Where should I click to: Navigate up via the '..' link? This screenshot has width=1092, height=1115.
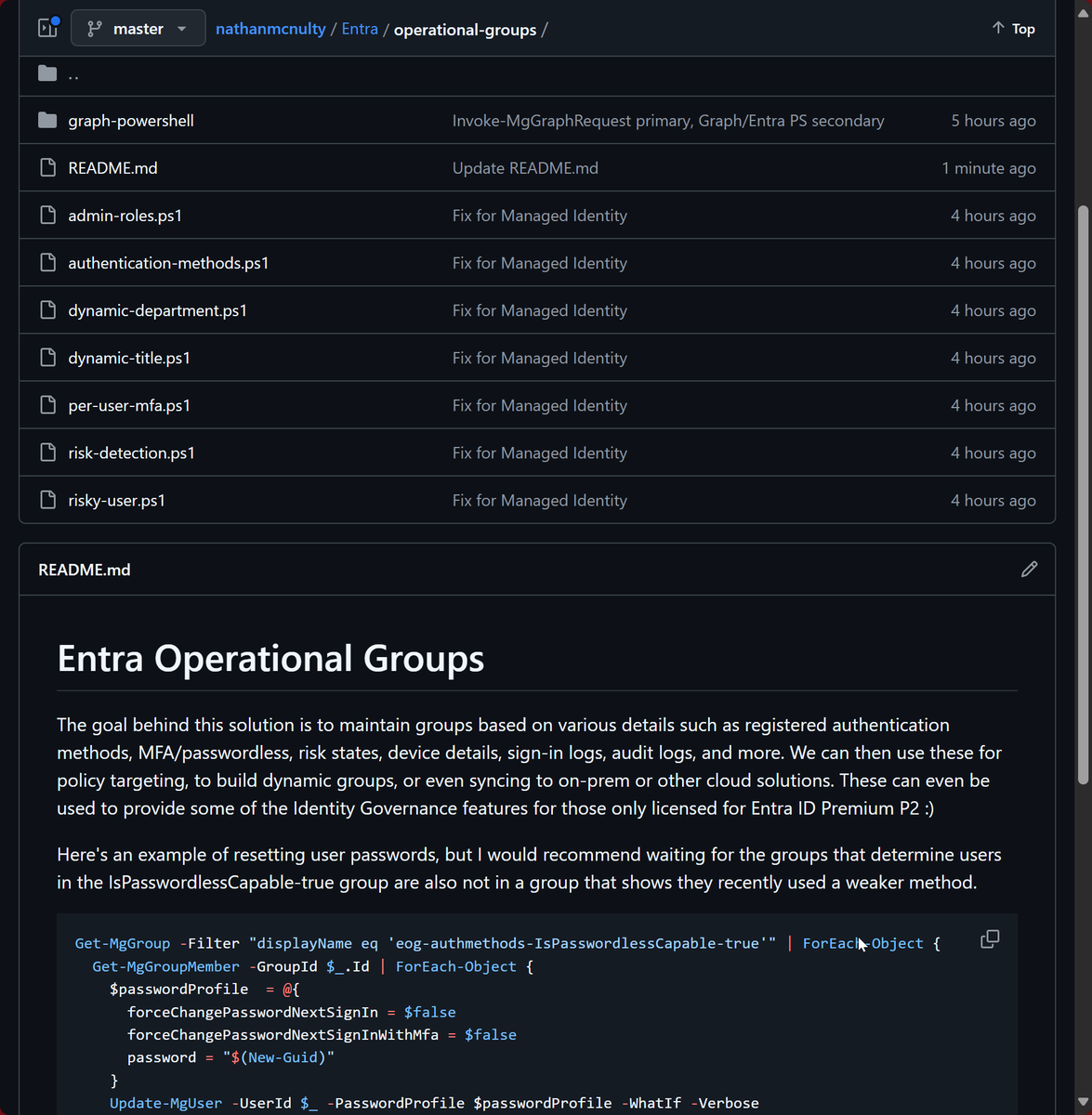pos(73,74)
